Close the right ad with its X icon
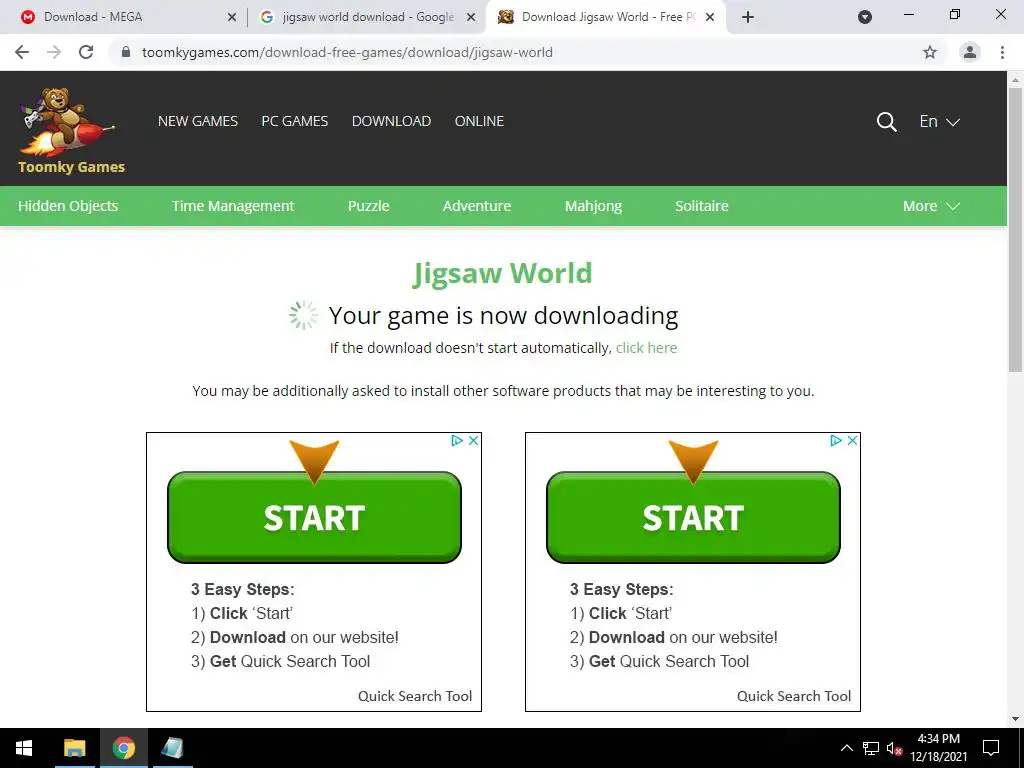This screenshot has width=1024, height=768. [x=852, y=441]
